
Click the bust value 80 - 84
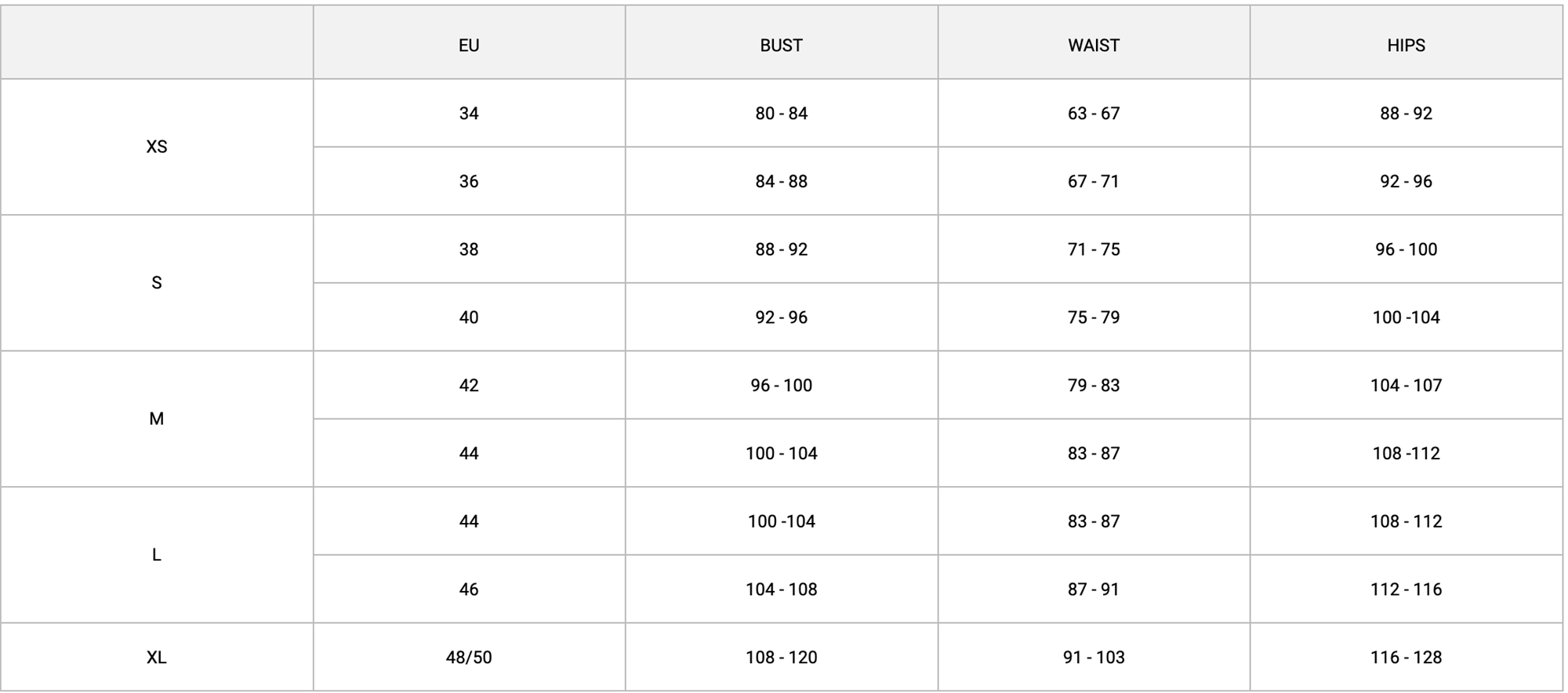[781, 113]
